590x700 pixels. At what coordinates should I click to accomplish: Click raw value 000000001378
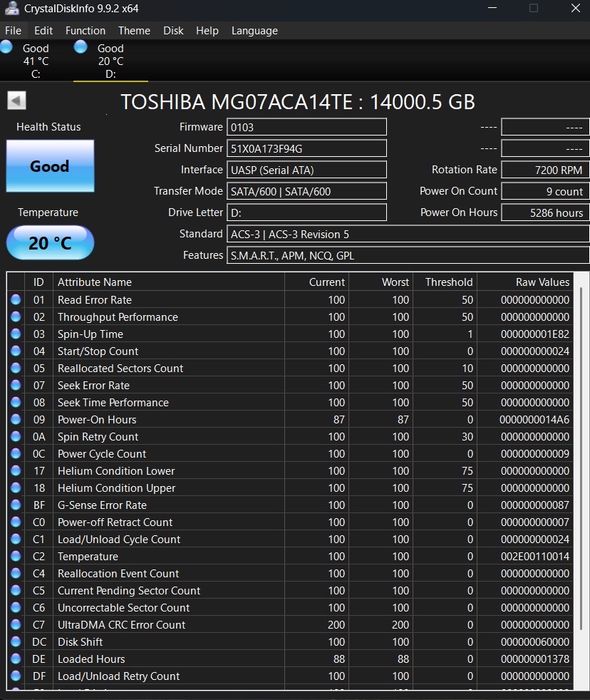(535, 659)
